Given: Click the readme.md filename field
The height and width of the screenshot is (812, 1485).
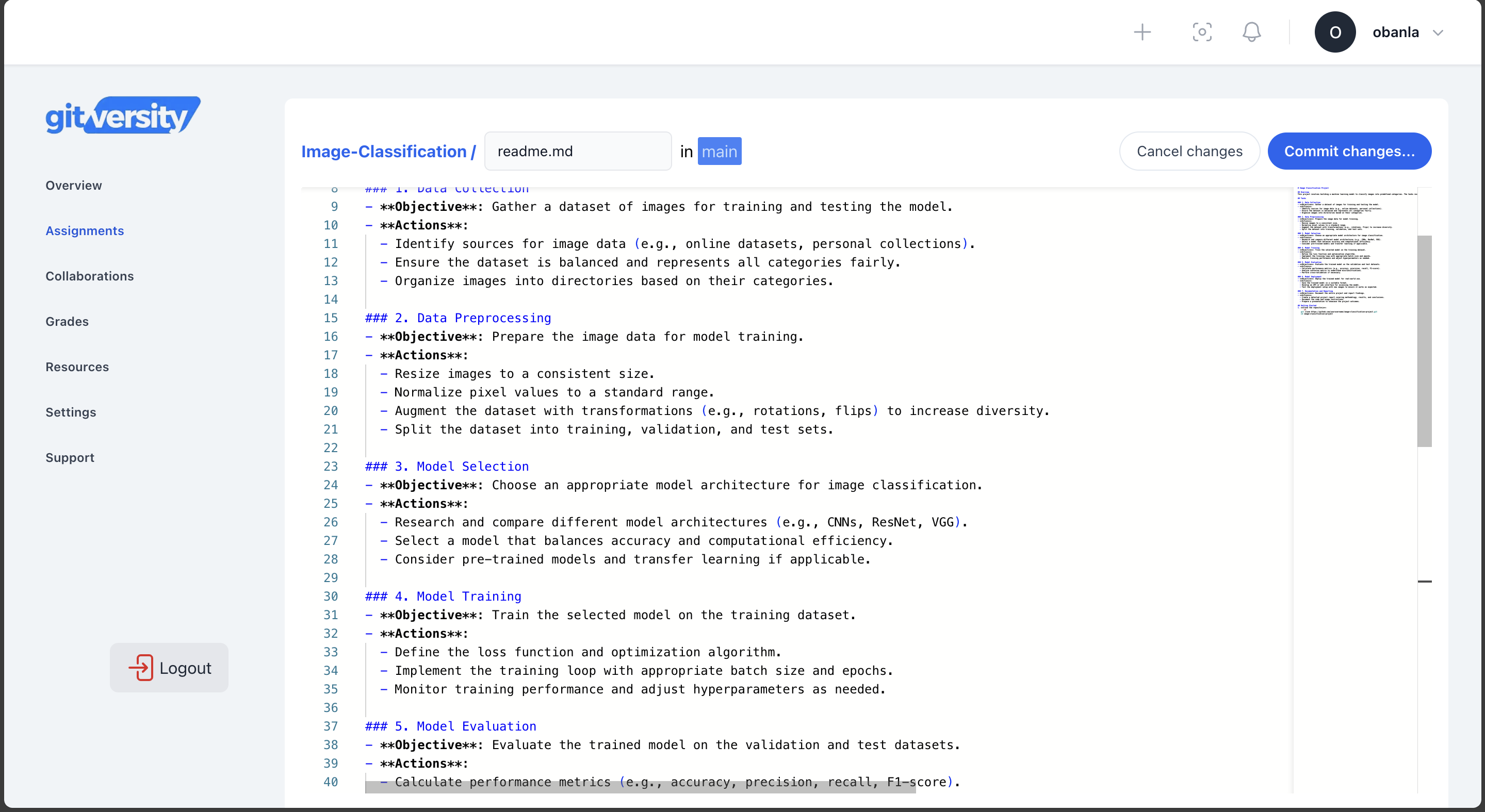Looking at the screenshot, I should click(x=578, y=152).
